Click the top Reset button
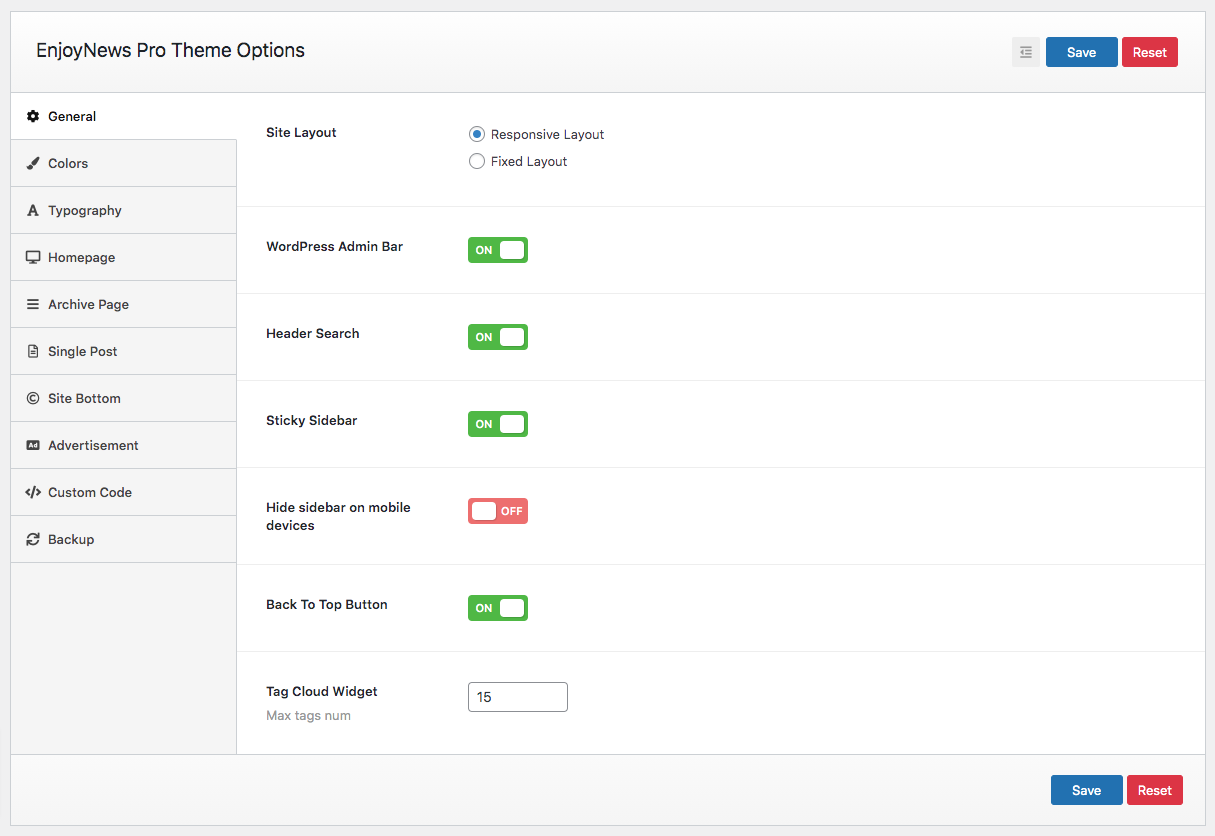The height and width of the screenshot is (836, 1215). pyautogui.click(x=1150, y=52)
